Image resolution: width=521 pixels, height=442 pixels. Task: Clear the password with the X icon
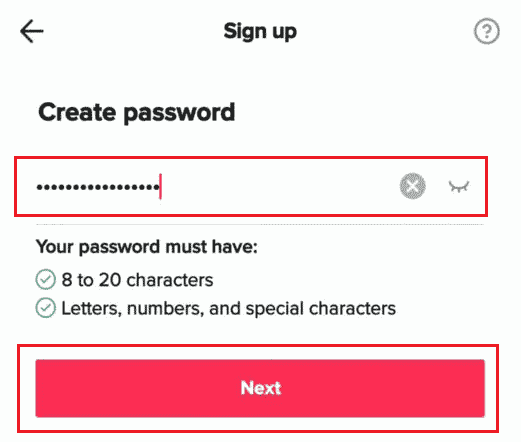coord(413,186)
